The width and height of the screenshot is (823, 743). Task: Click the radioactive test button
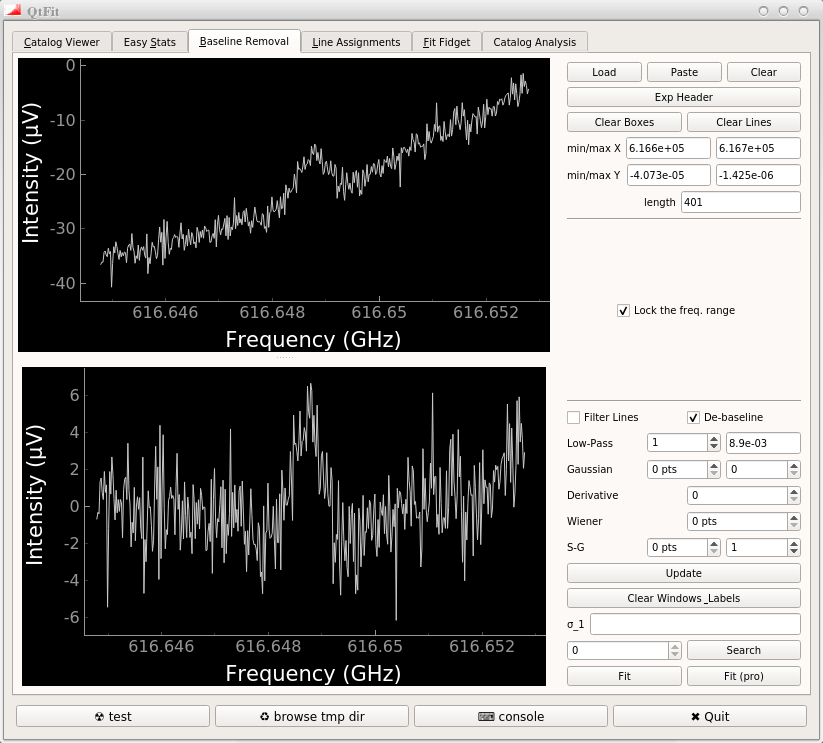click(x=113, y=716)
